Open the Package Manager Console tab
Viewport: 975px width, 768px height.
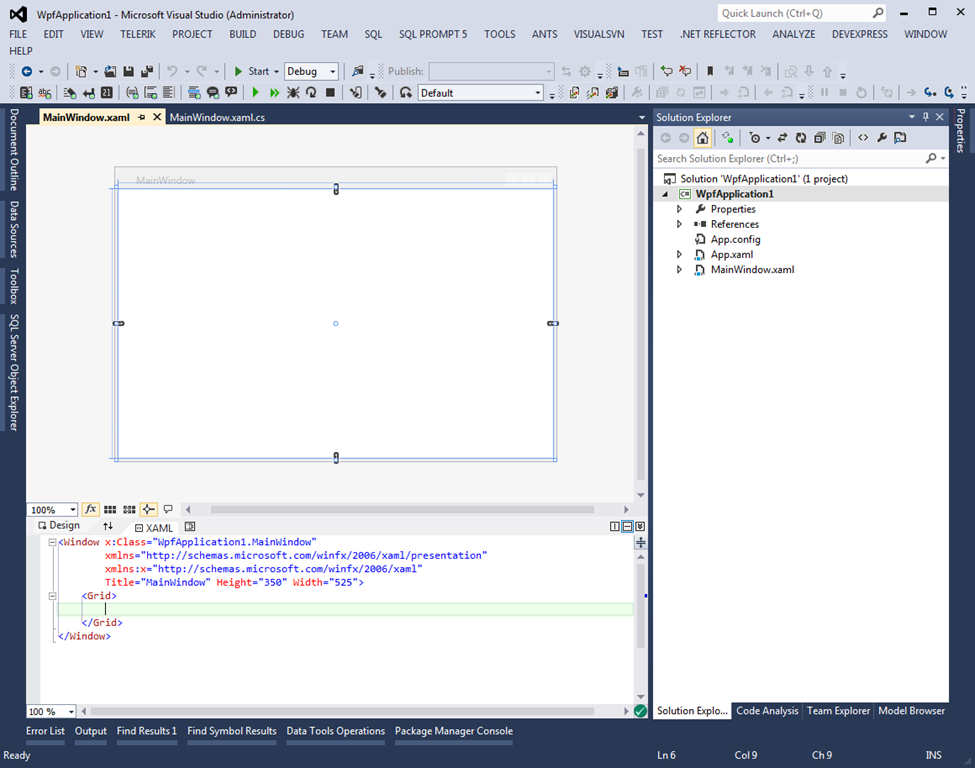click(453, 731)
